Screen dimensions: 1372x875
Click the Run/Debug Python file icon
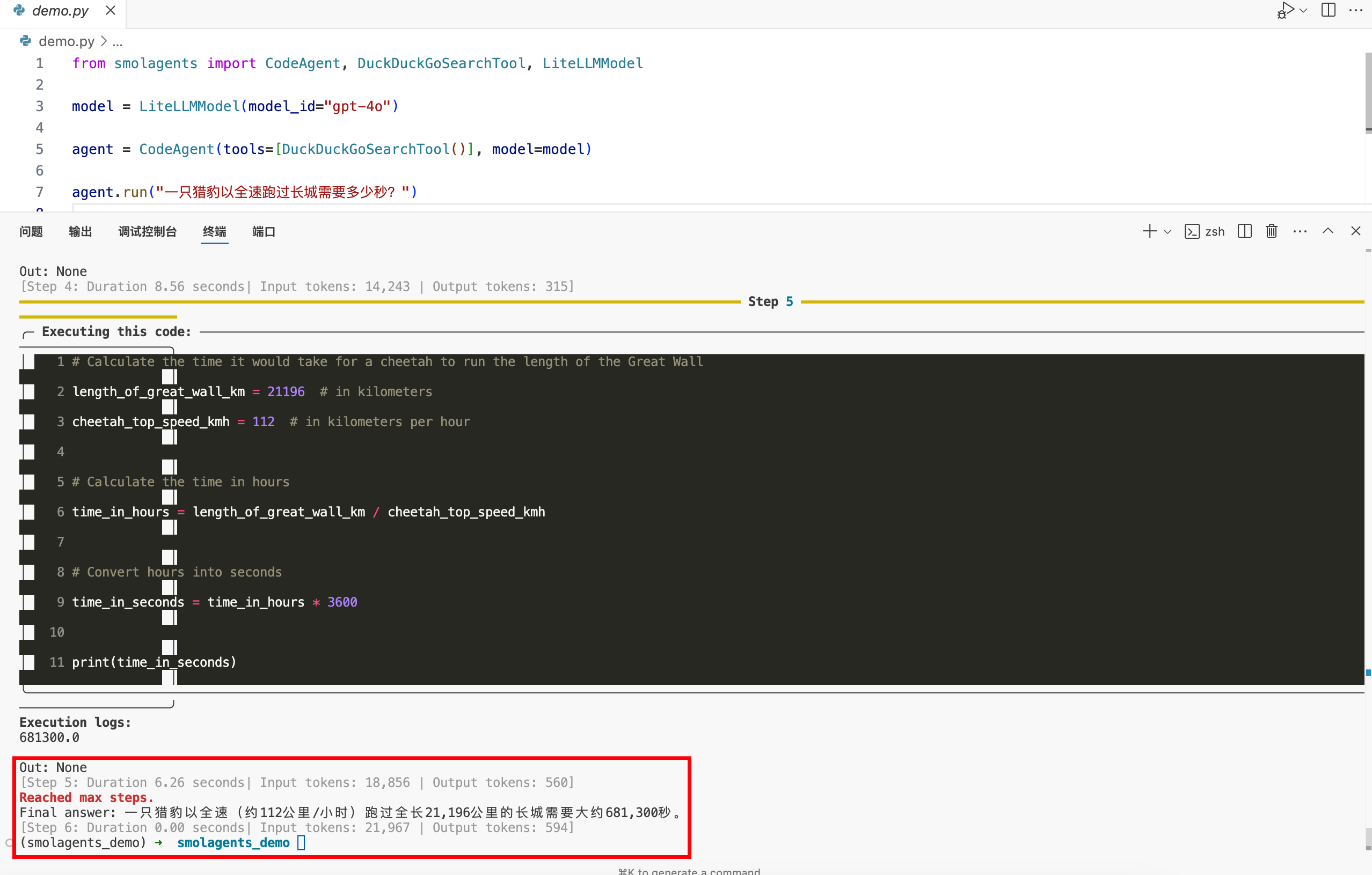pos(1286,10)
